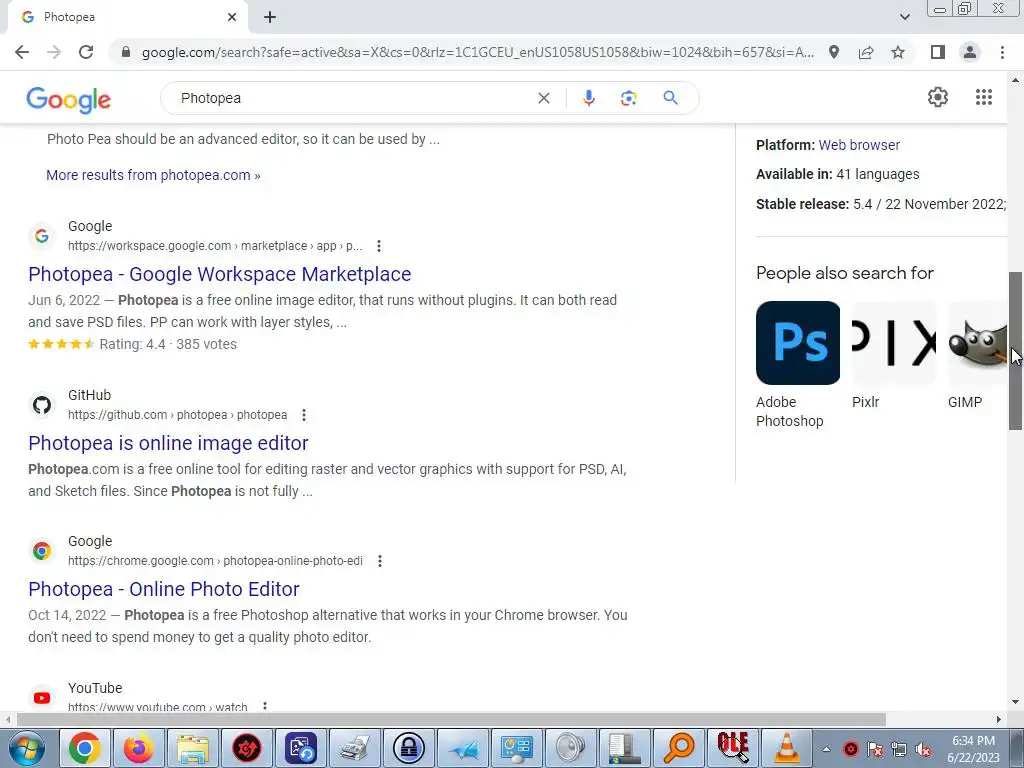Click People also search for heading

(x=844, y=273)
